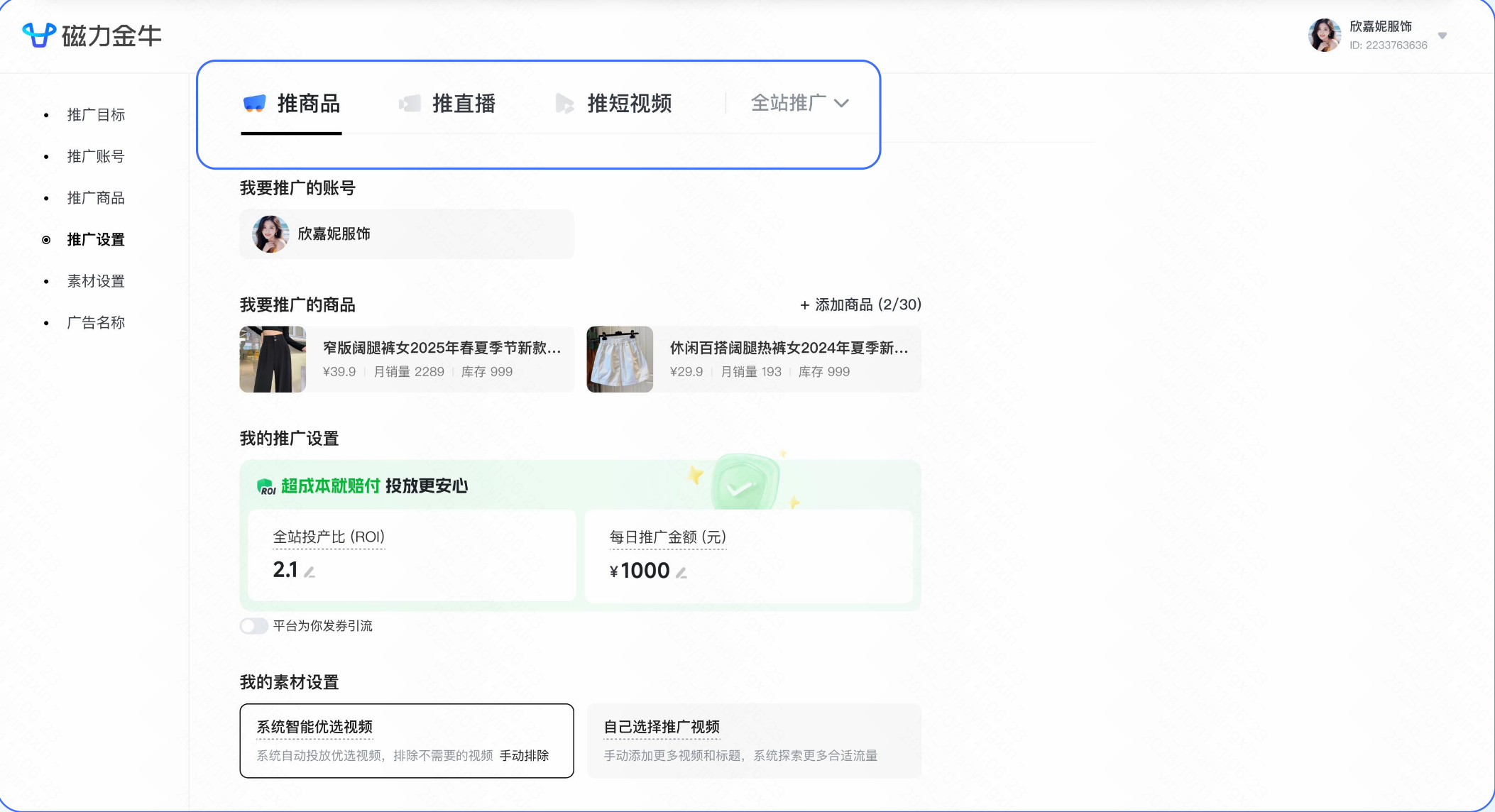Click the black wide-leg pants product thumbnail
This screenshot has height=812, width=1495.
(x=273, y=359)
